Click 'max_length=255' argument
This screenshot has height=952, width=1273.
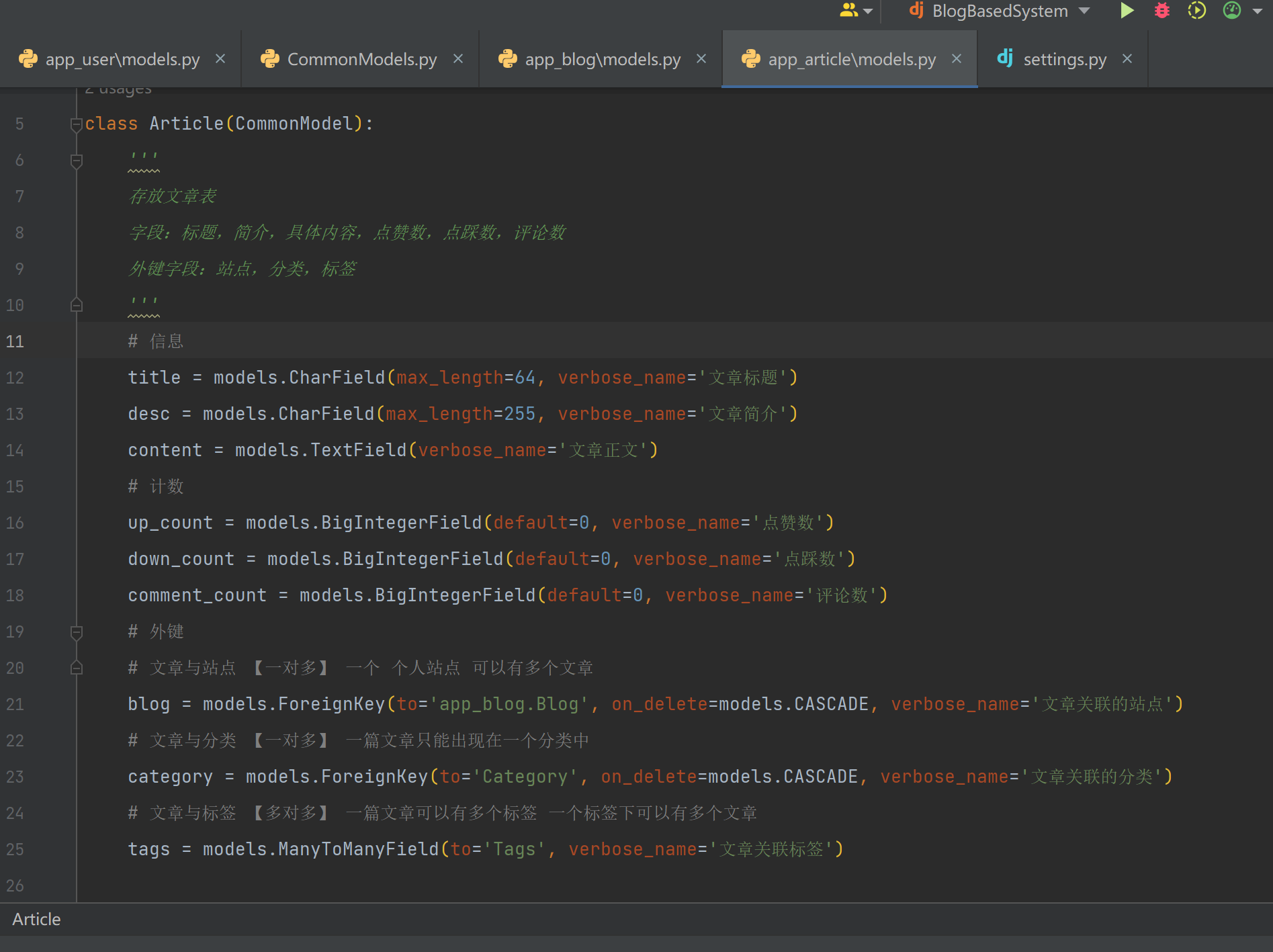click(461, 414)
